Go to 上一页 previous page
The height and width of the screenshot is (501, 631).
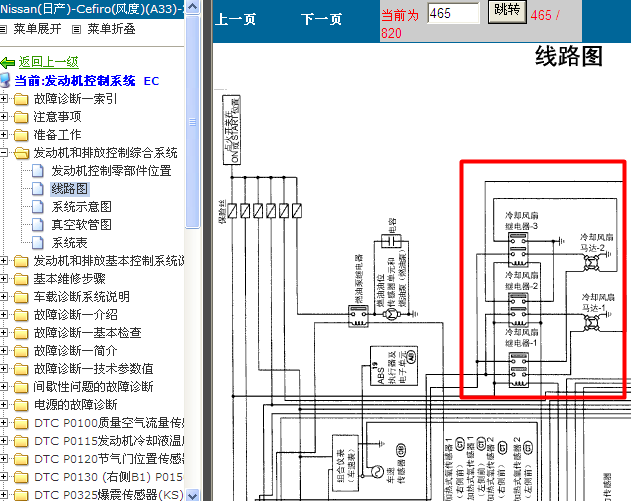[x=236, y=19]
